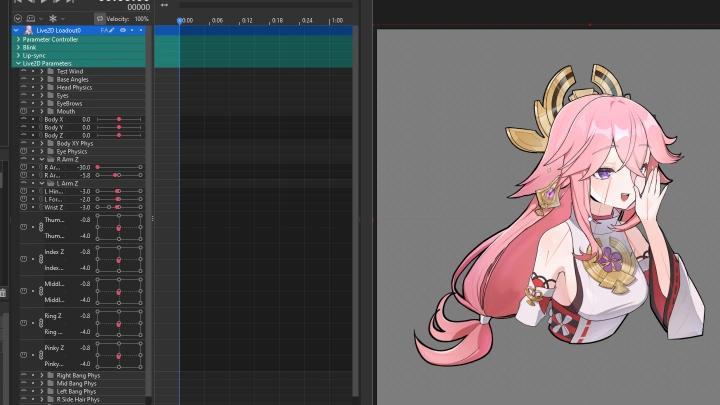
Task: Click the 1:00 mark on timeline ruler
Action: coord(337,21)
